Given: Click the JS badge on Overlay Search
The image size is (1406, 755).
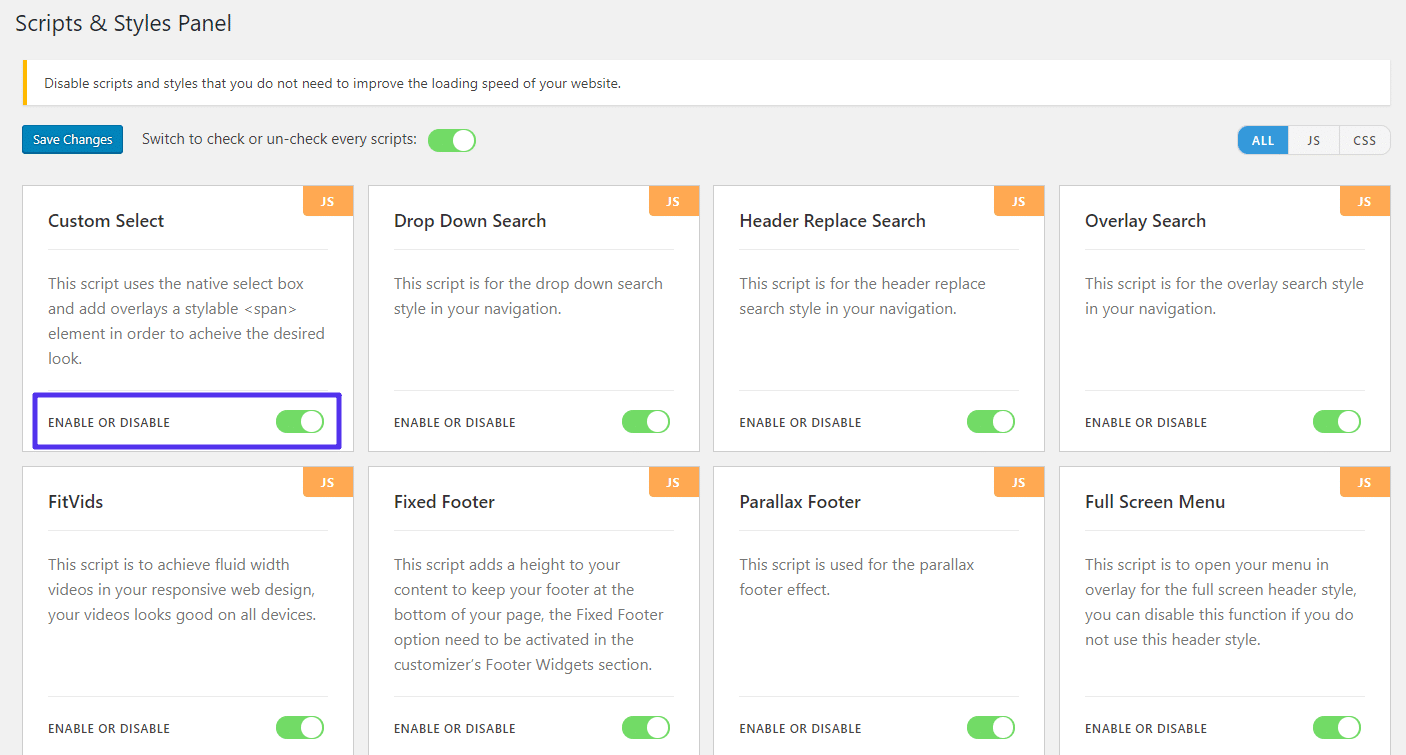Looking at the screenshot, I should pyautogui.click(x=1365, y=200).
